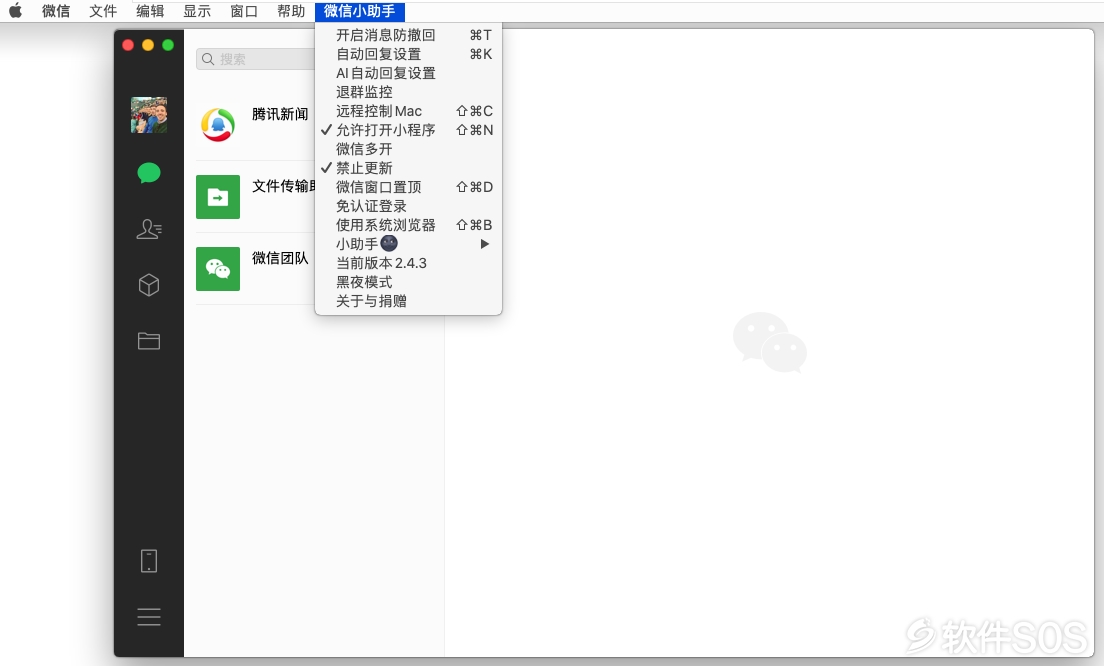Open the File Transfer (文件传输) green icon

tap(218, 197)
